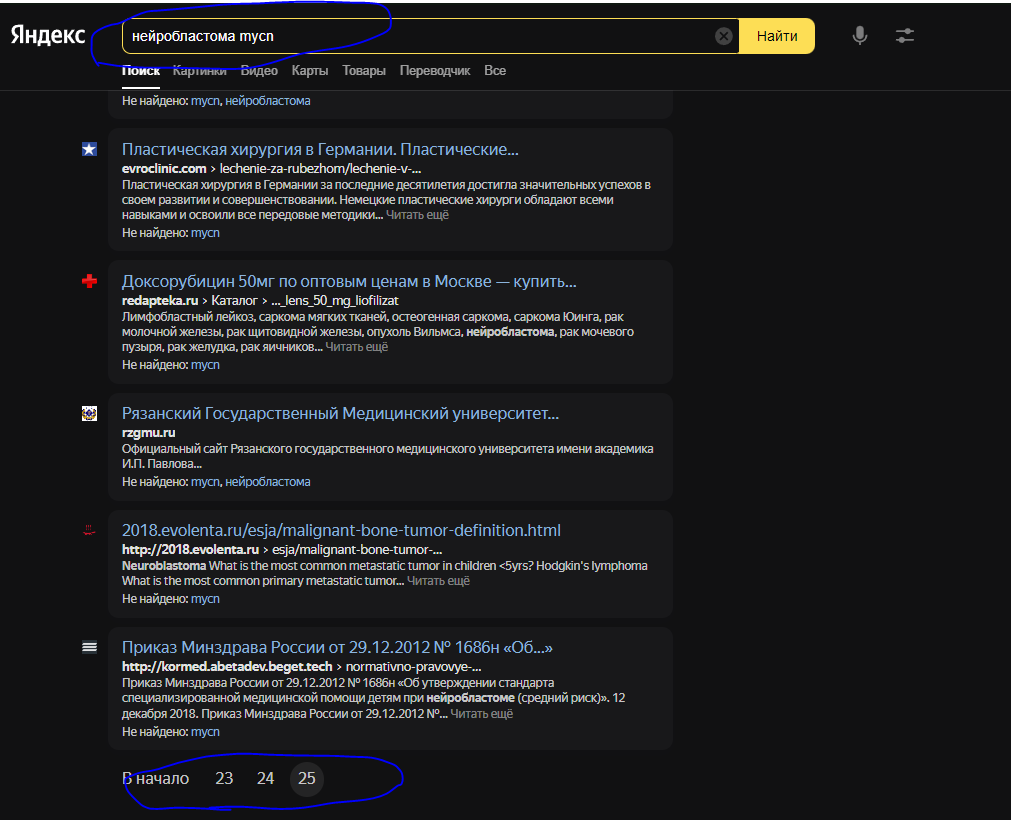Go to results page 23

[224, 779]
